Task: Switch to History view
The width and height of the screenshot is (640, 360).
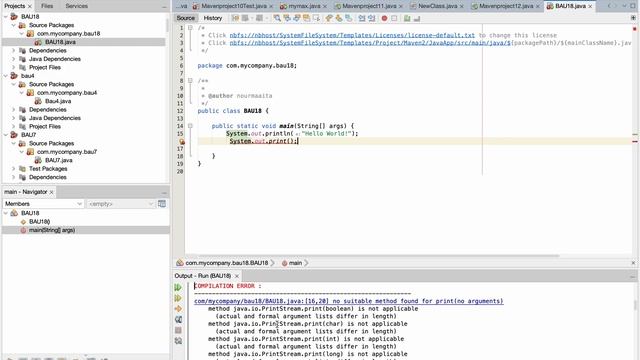Action: pyautogui.click(x=213, y=18)
